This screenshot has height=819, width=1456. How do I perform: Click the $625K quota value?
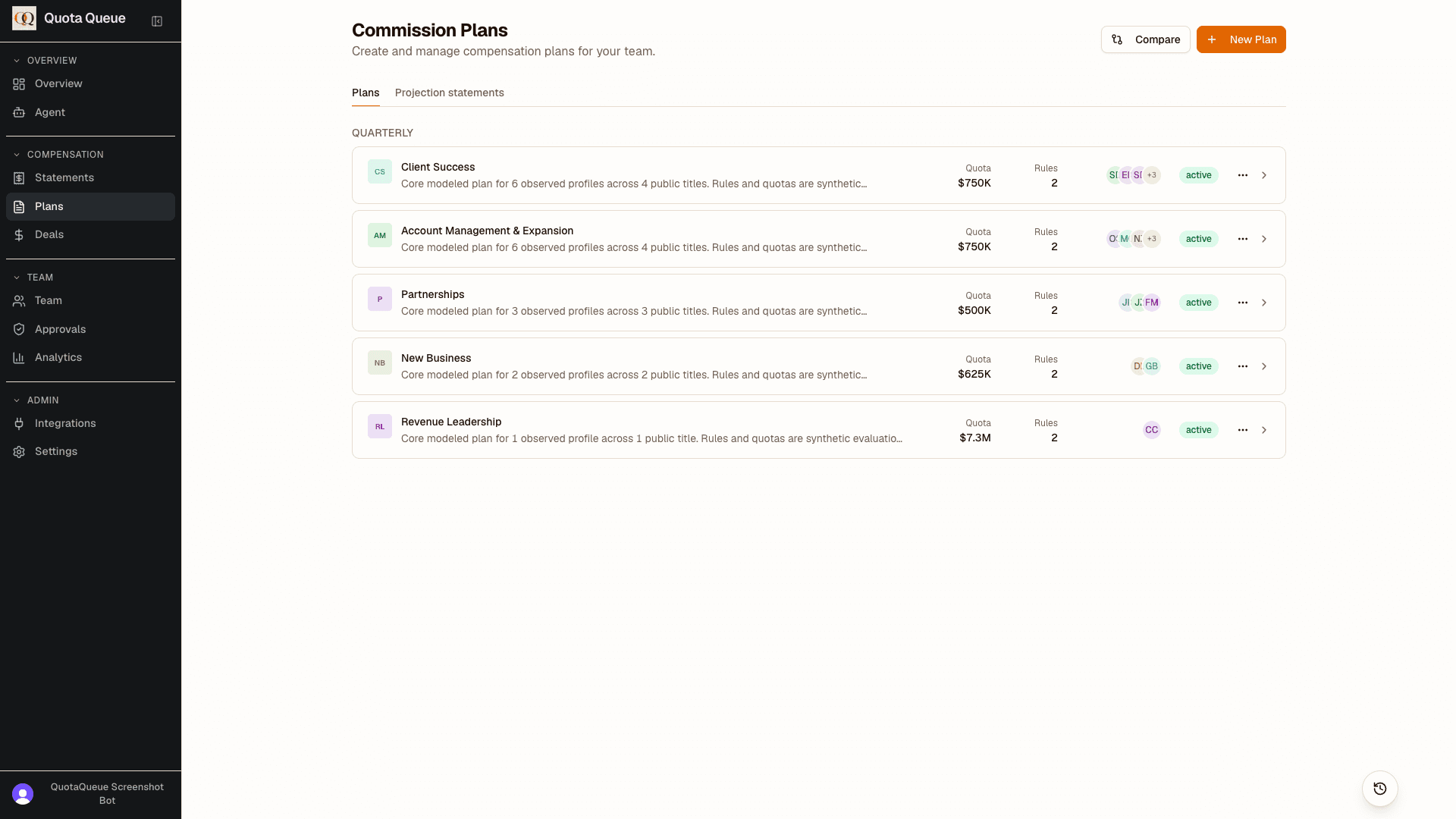(x=974, y=374)
